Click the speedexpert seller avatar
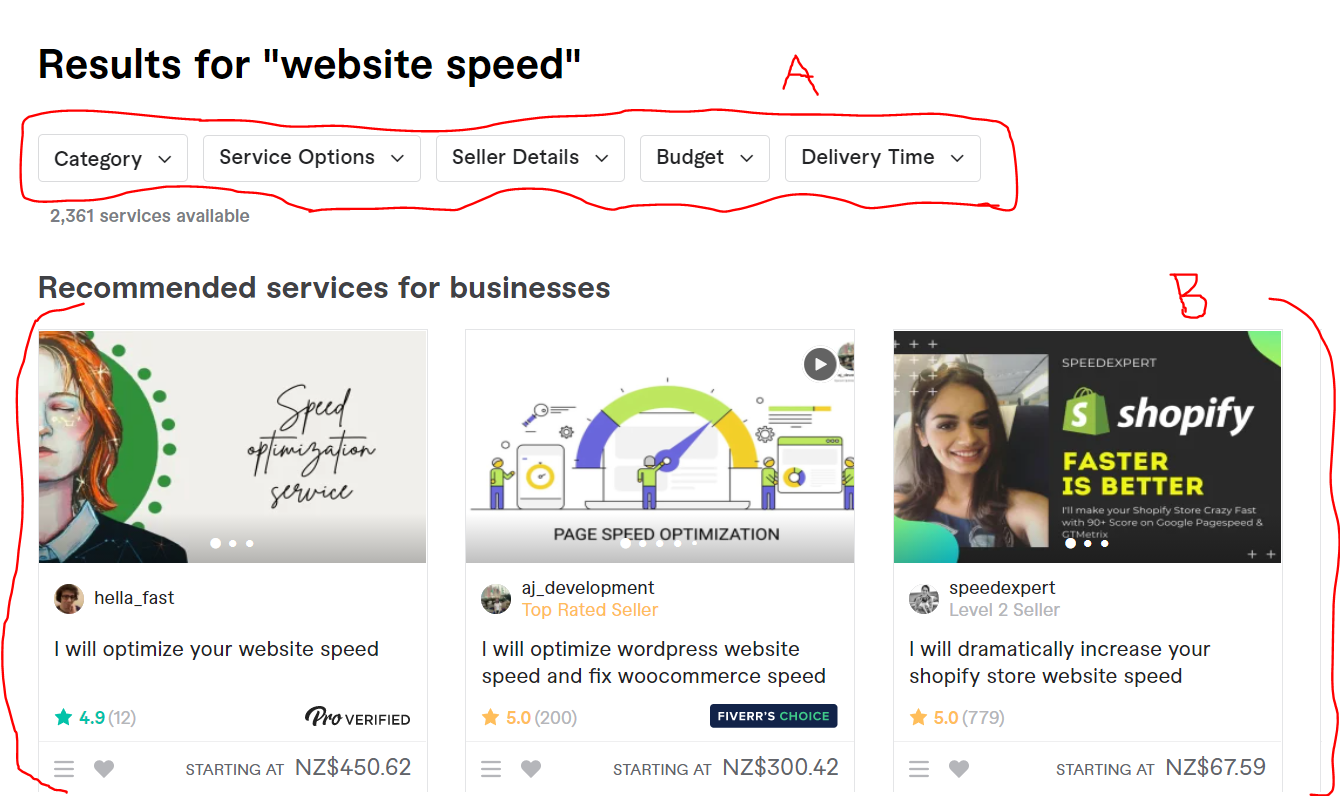Screen dimensions: 1340x796 [x=924, y=599]
